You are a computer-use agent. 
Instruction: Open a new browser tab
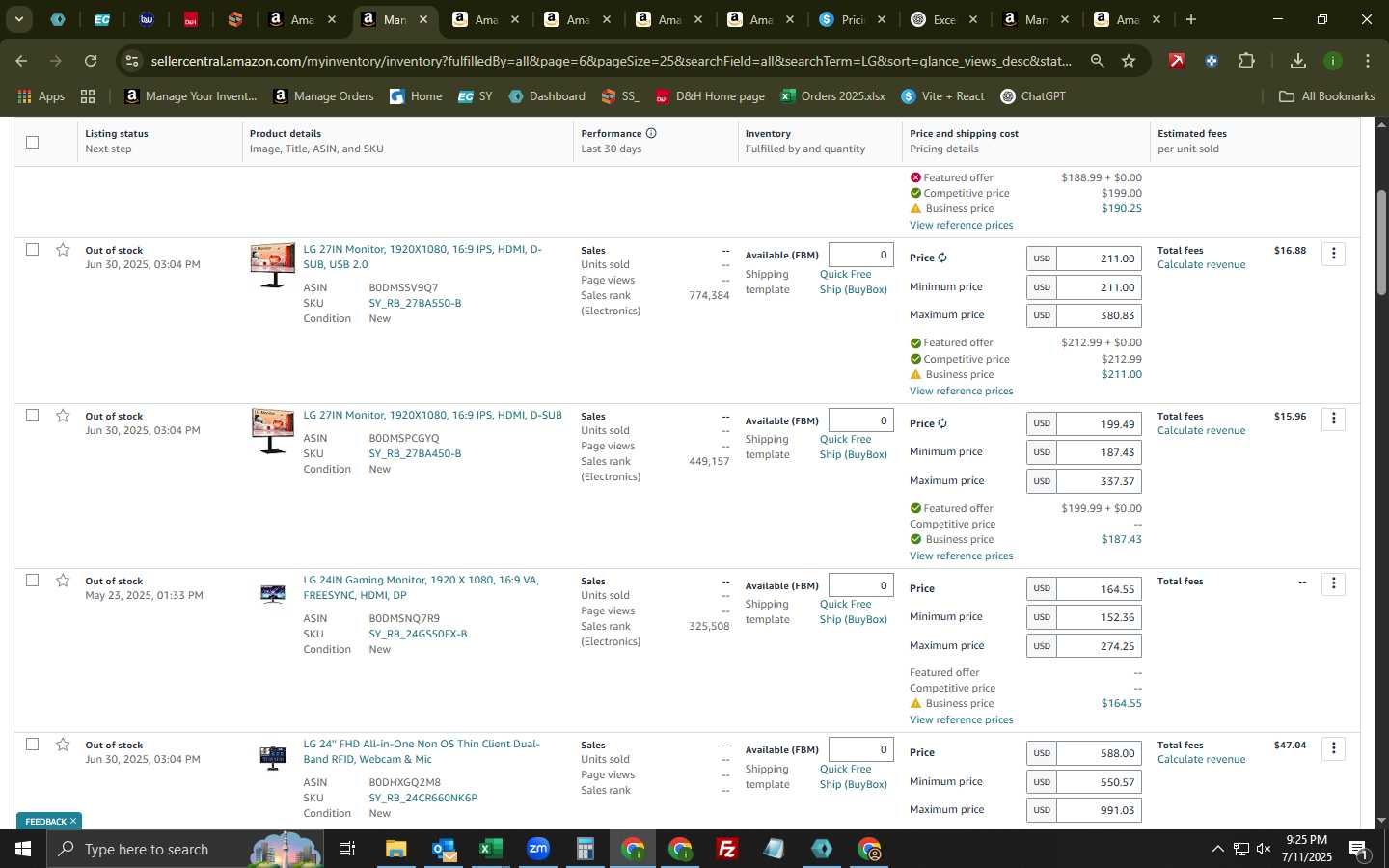pyautogui.click(x=1190, y=19)
